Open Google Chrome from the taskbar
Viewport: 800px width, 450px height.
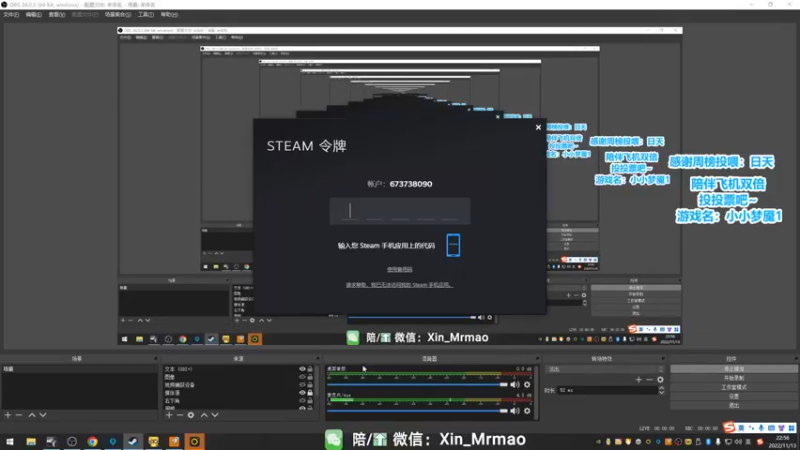[x=92, y=441]
